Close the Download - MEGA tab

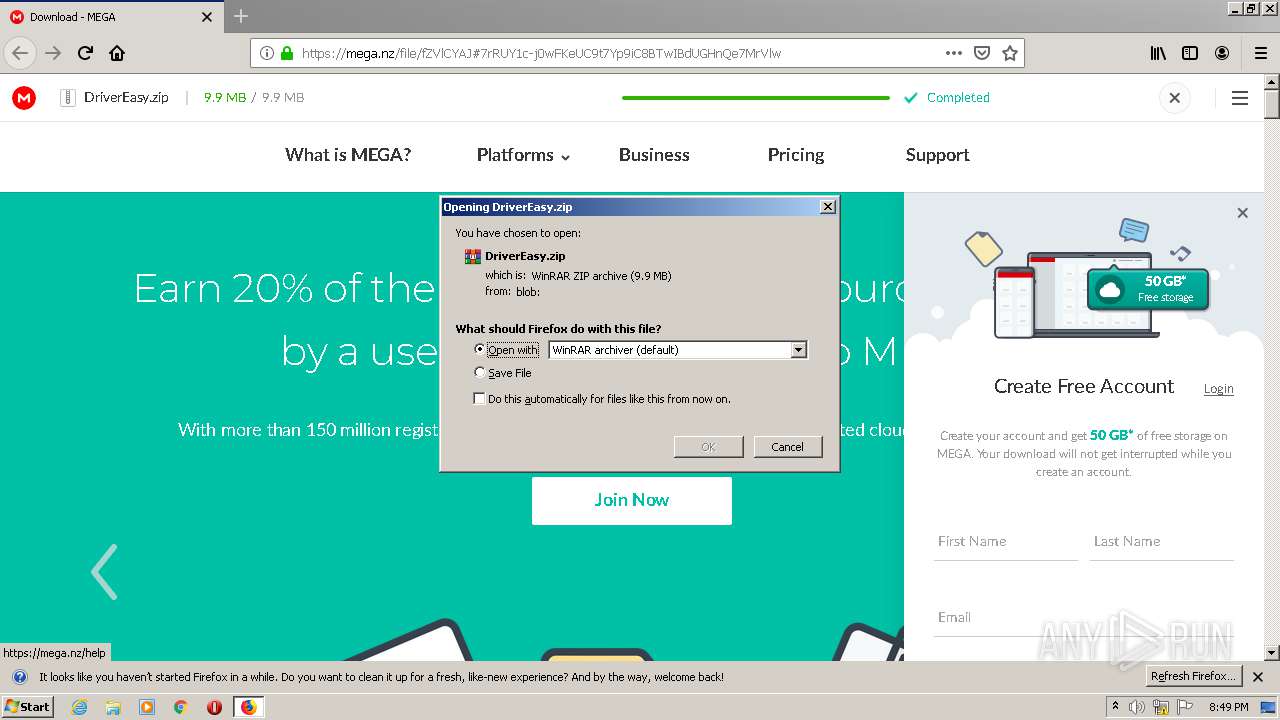click(x=207, y=17)
